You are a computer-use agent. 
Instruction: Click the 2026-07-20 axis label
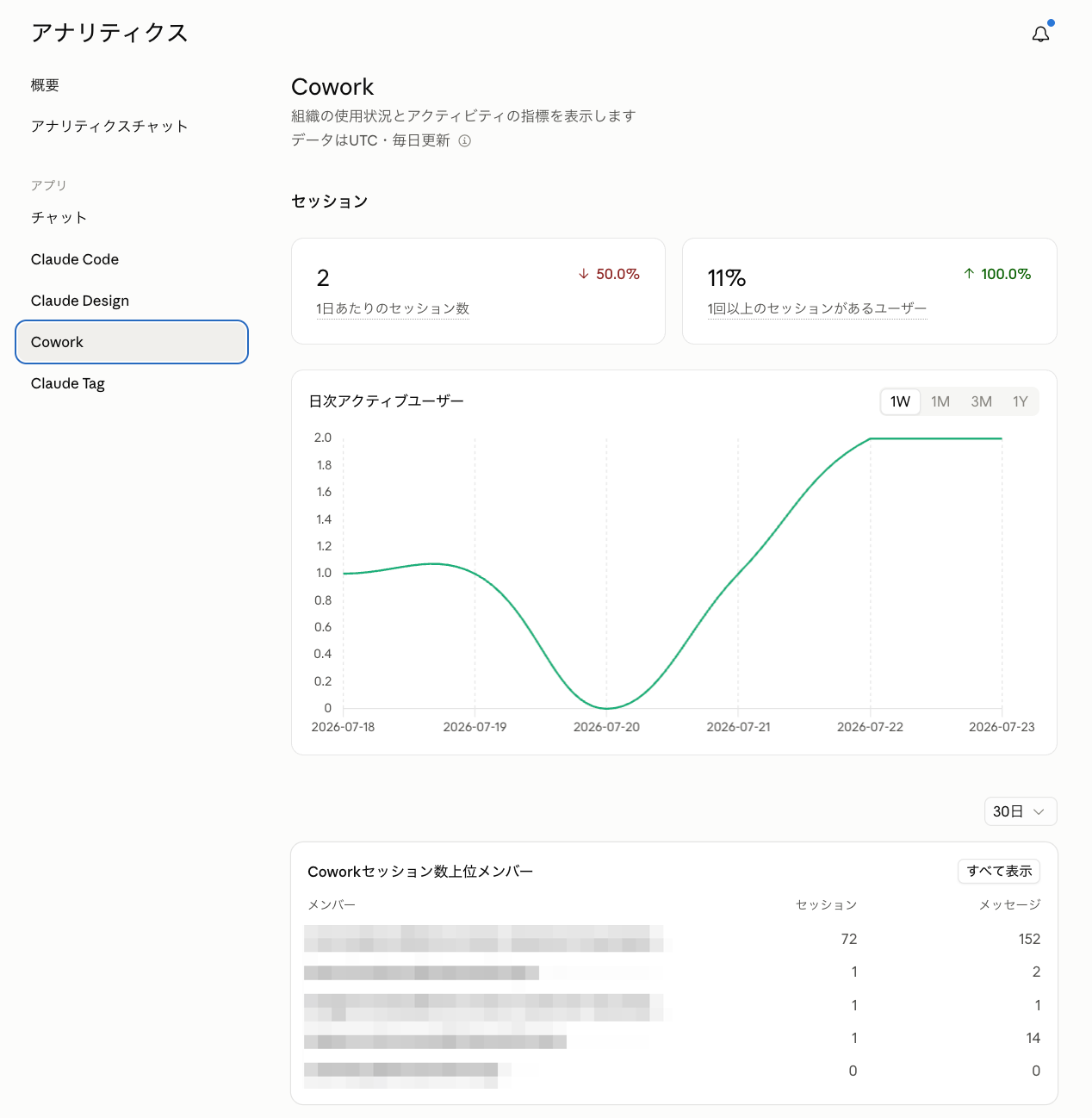606,727
